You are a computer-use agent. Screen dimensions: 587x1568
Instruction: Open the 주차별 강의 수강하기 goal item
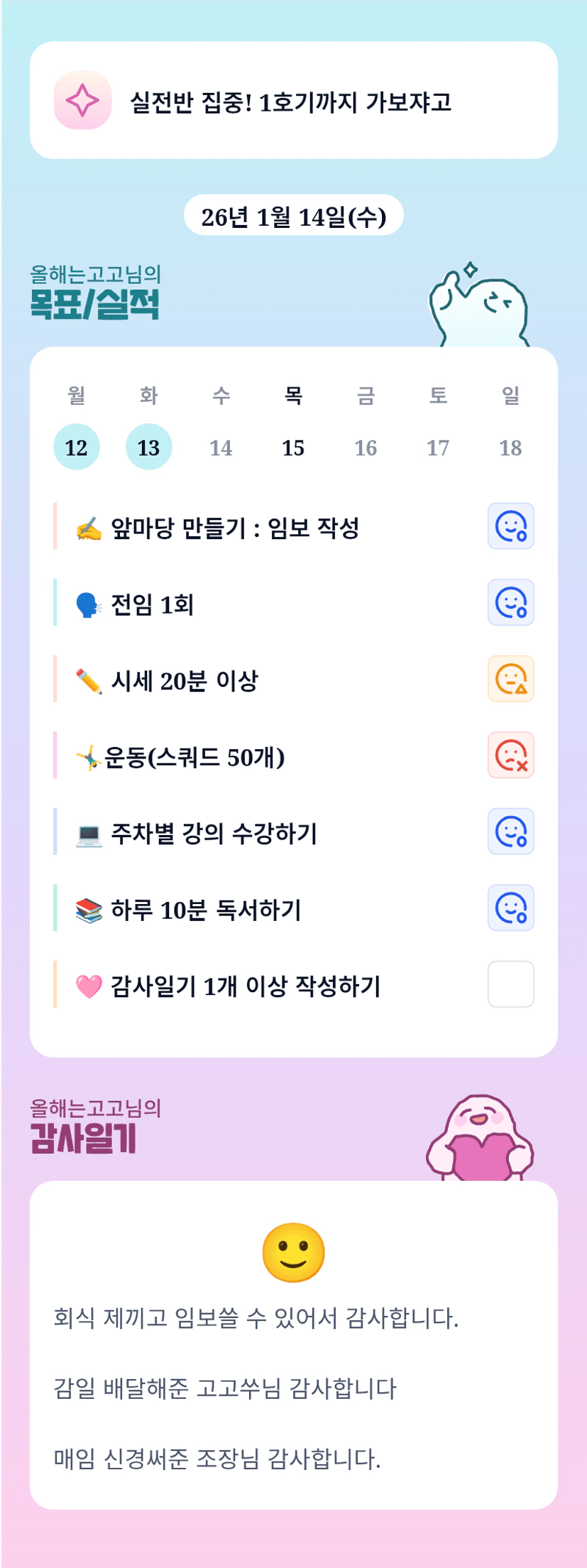[x=214, y=833]
